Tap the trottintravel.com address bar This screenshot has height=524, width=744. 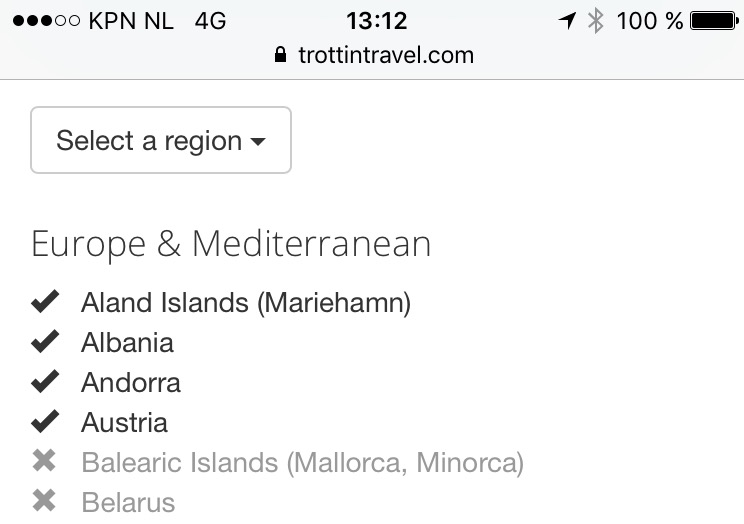point(385,55)
